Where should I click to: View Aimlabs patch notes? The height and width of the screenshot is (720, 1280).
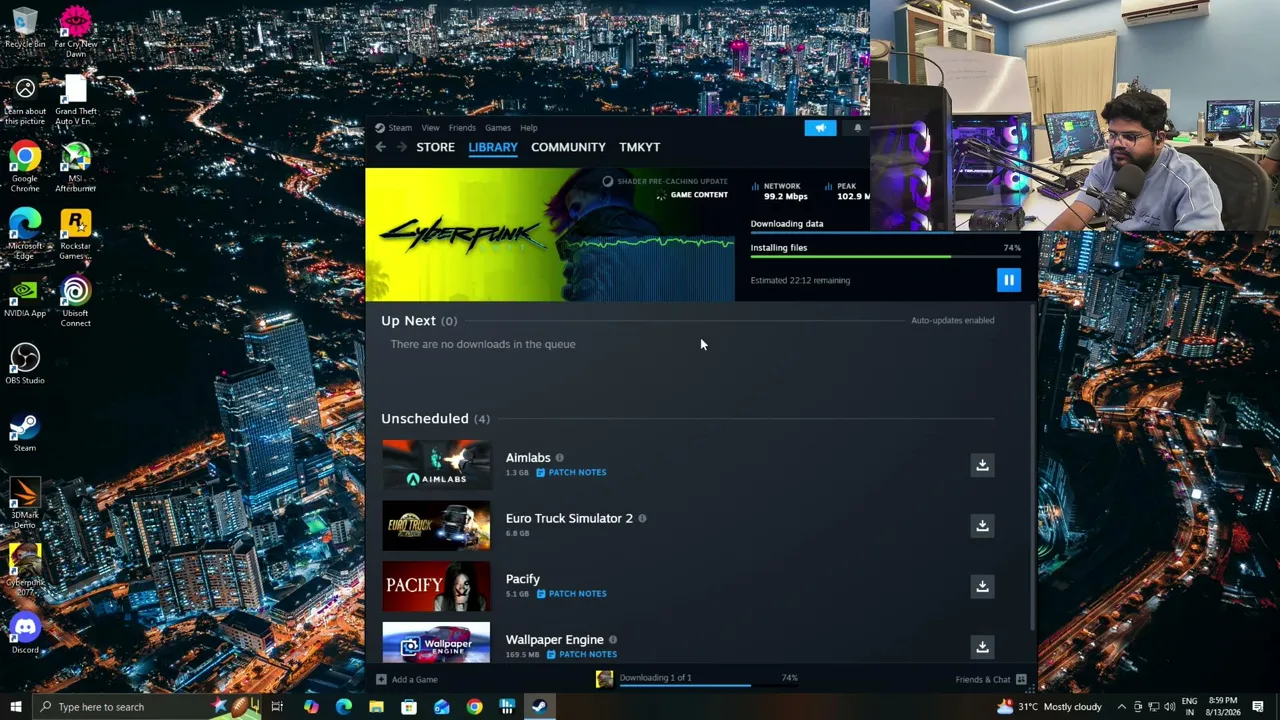571,472
